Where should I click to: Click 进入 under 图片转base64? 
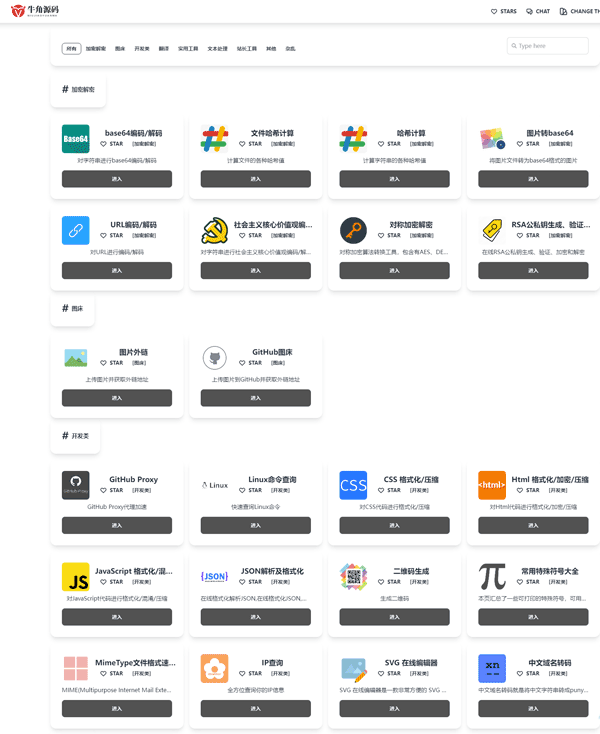(x=533, y=179)
